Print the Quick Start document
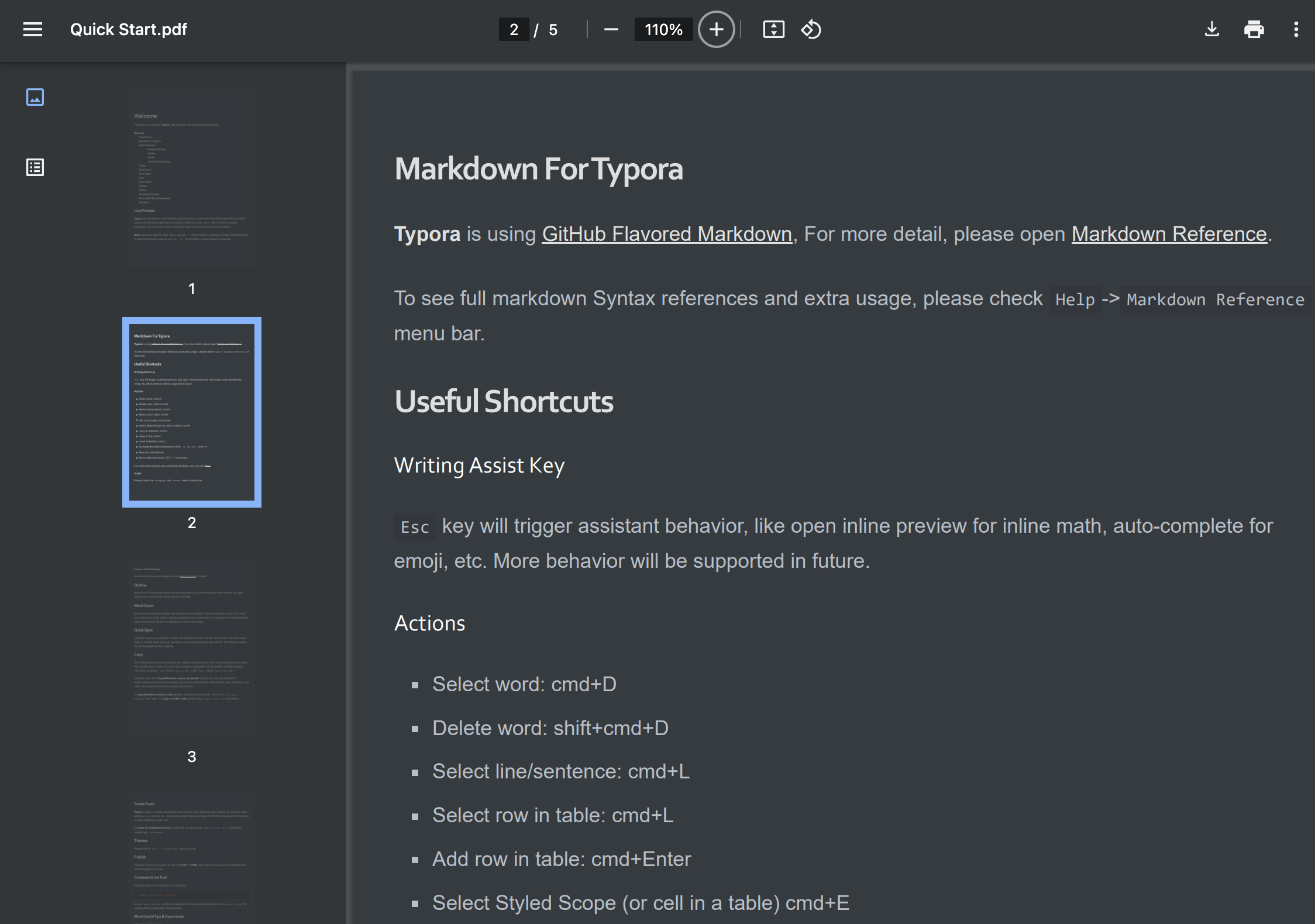 pos(1254,29)
